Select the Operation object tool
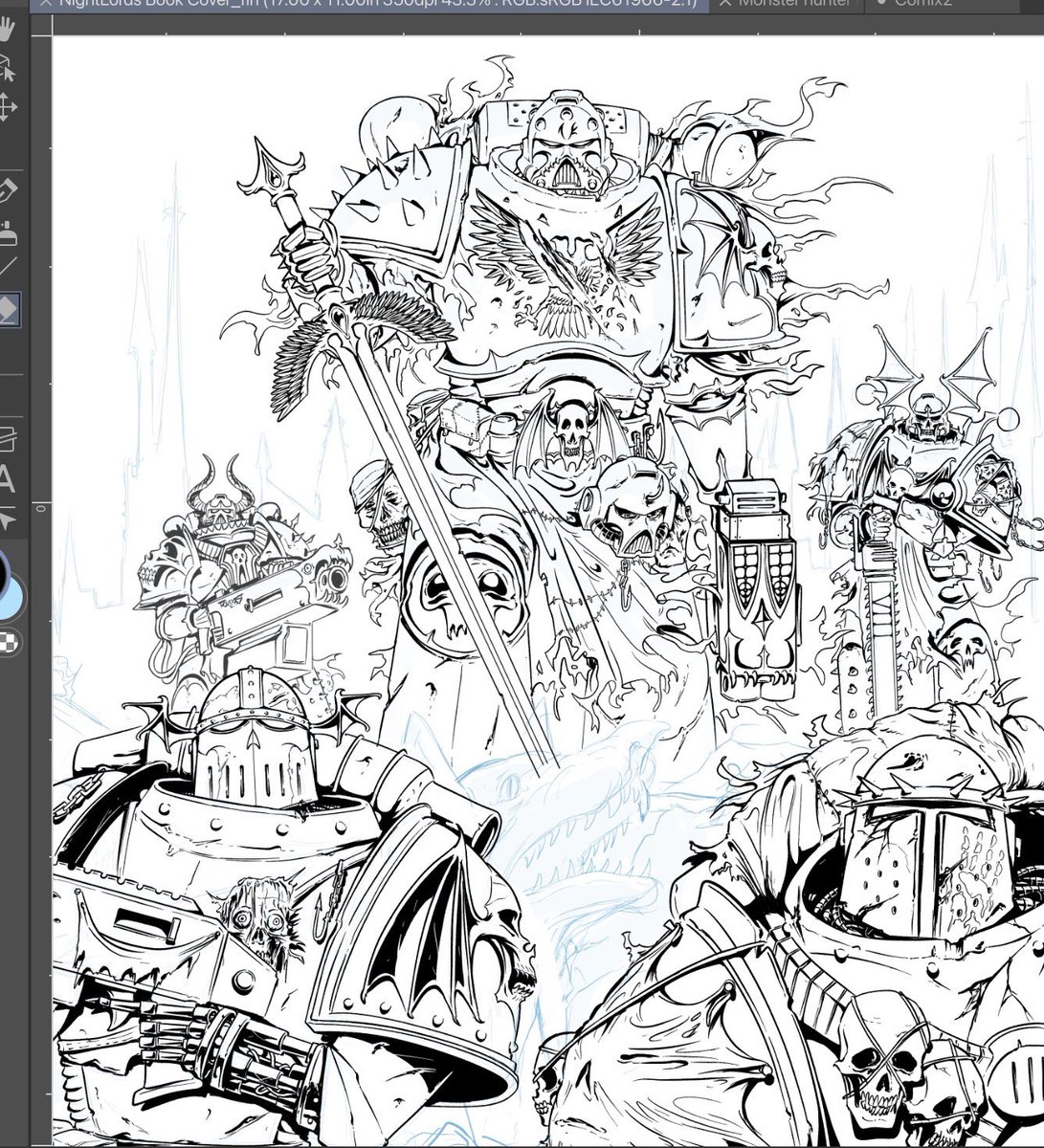The image size is (1044, 1148). point(8,69)
